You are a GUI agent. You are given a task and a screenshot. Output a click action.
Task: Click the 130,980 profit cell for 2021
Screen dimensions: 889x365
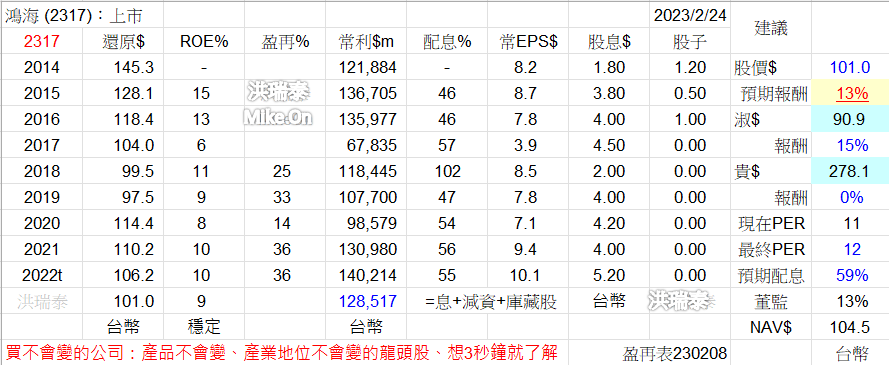368,249
